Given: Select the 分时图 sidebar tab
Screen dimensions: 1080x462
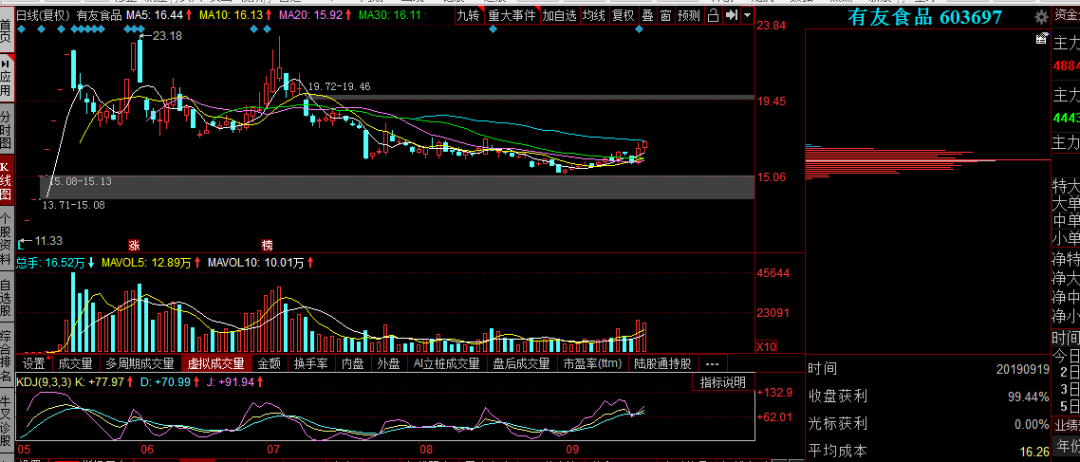Looking at the screenshot, I should tap(6, 130).
